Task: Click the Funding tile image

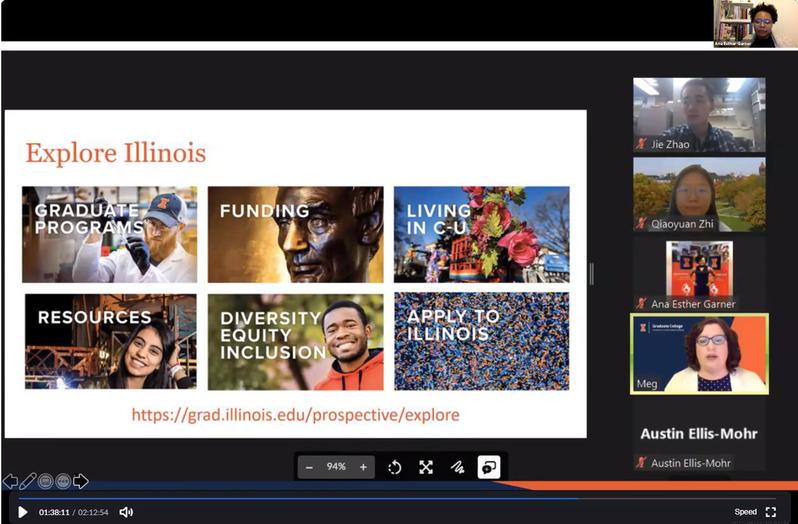Action: point(295,235)
